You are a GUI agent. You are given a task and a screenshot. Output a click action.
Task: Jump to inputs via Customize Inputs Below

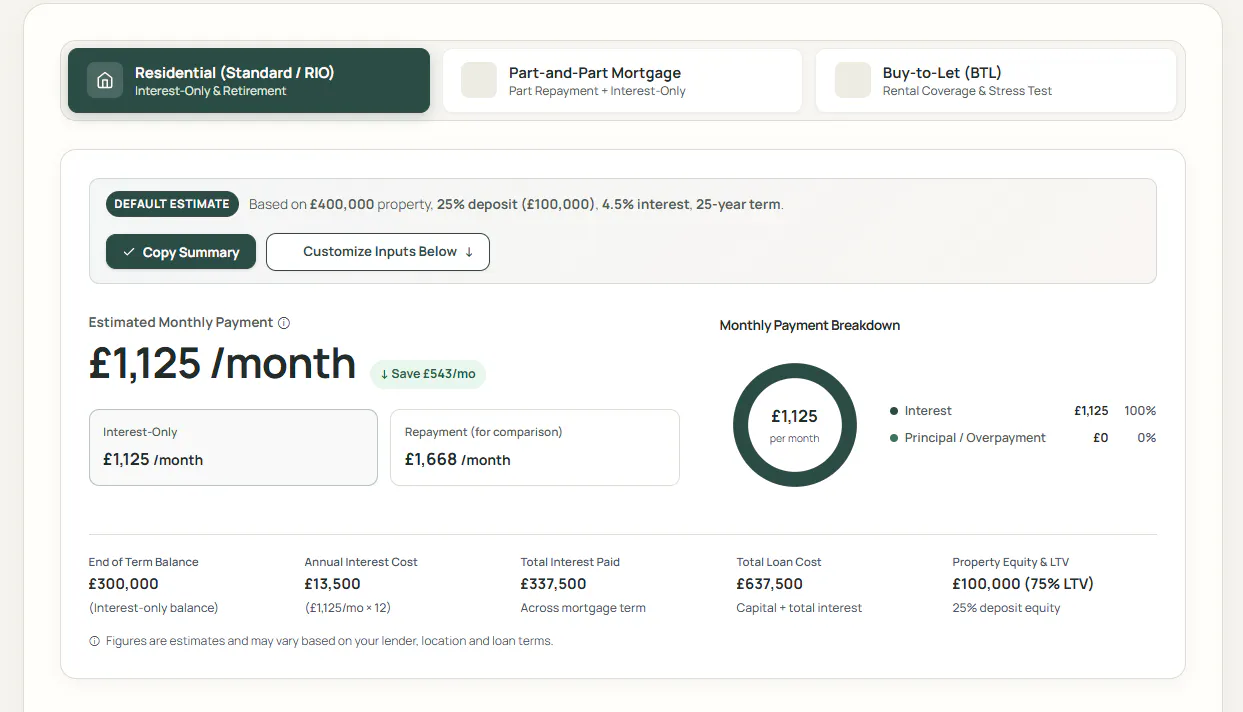coord(378,252)
